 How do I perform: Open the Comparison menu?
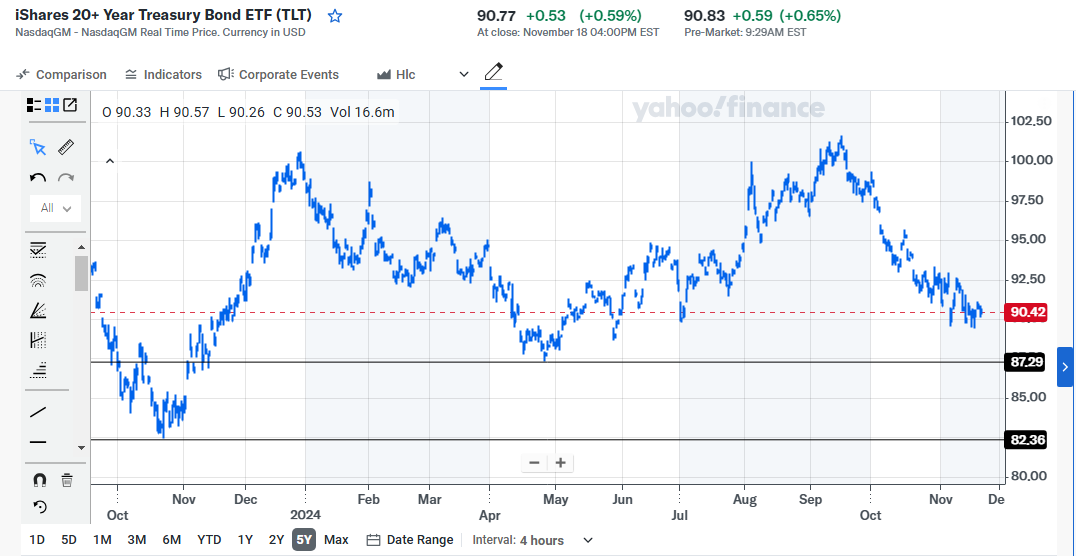[62, 74]
